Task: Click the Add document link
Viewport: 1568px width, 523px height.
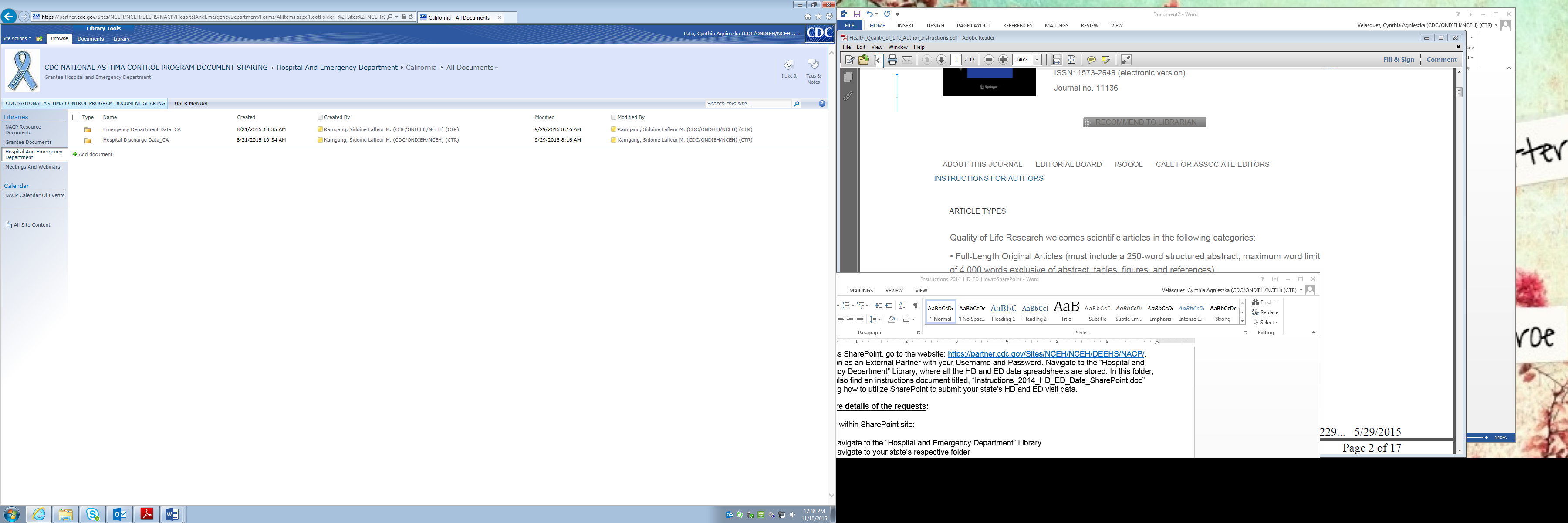Action: (x=95, y=155)
